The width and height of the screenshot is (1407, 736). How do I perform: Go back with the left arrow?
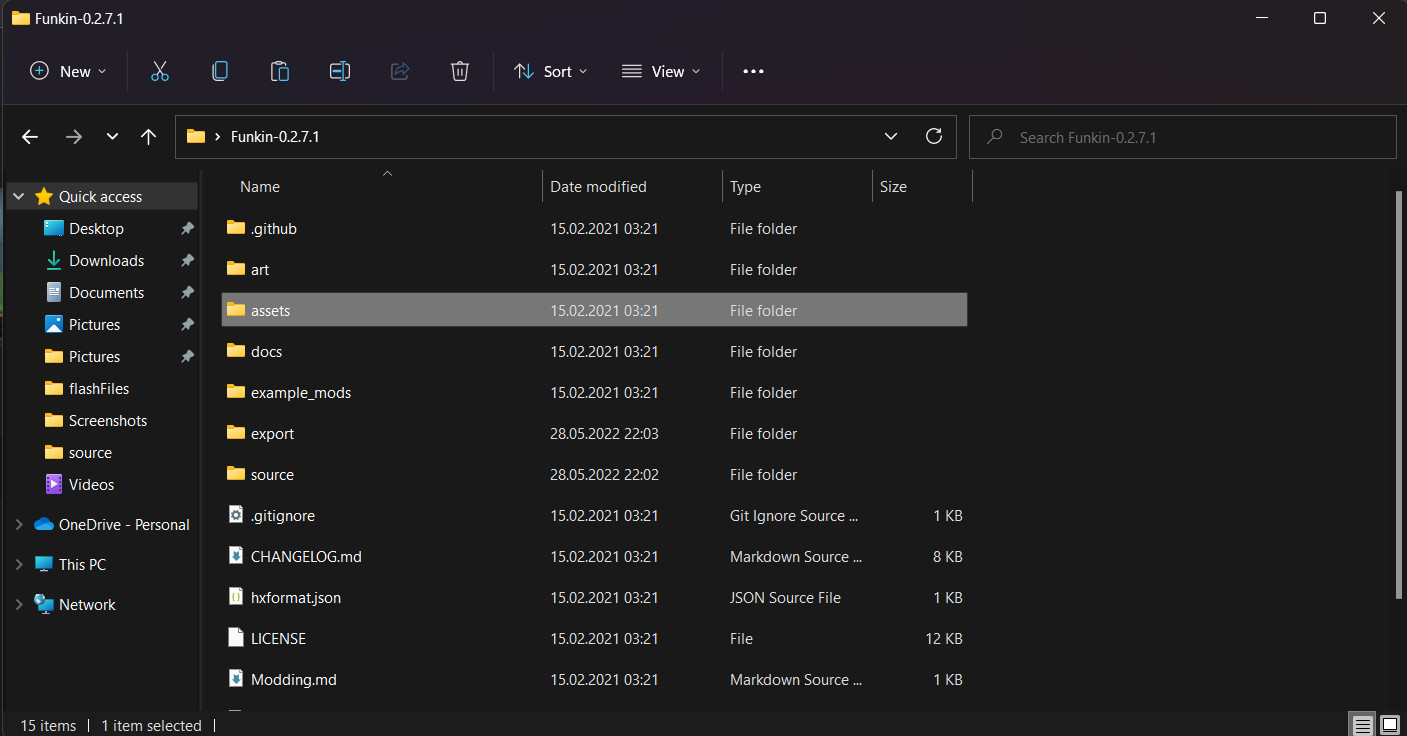click(x=30, y=137)
